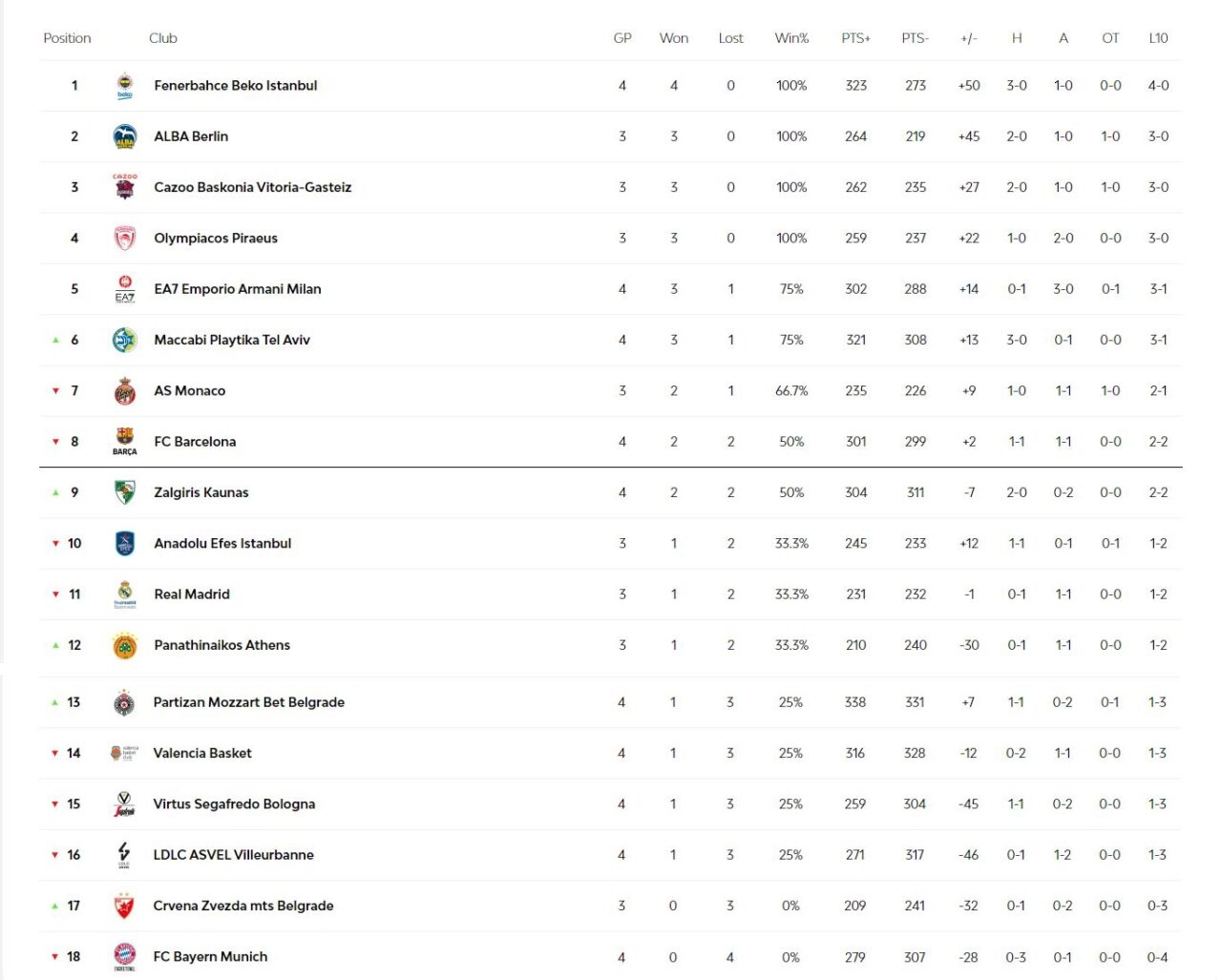Open the Cazoo Baskonia Vitoria-Gasteiz team link
Viewport: 1222px width, 980px height.
point(253,188)
